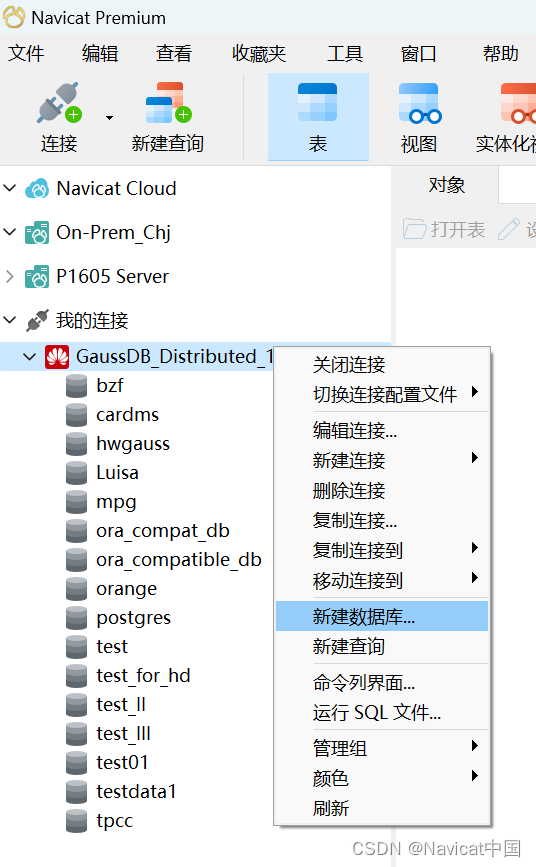Choose 命令列界面... in context menu

[382, 683]
